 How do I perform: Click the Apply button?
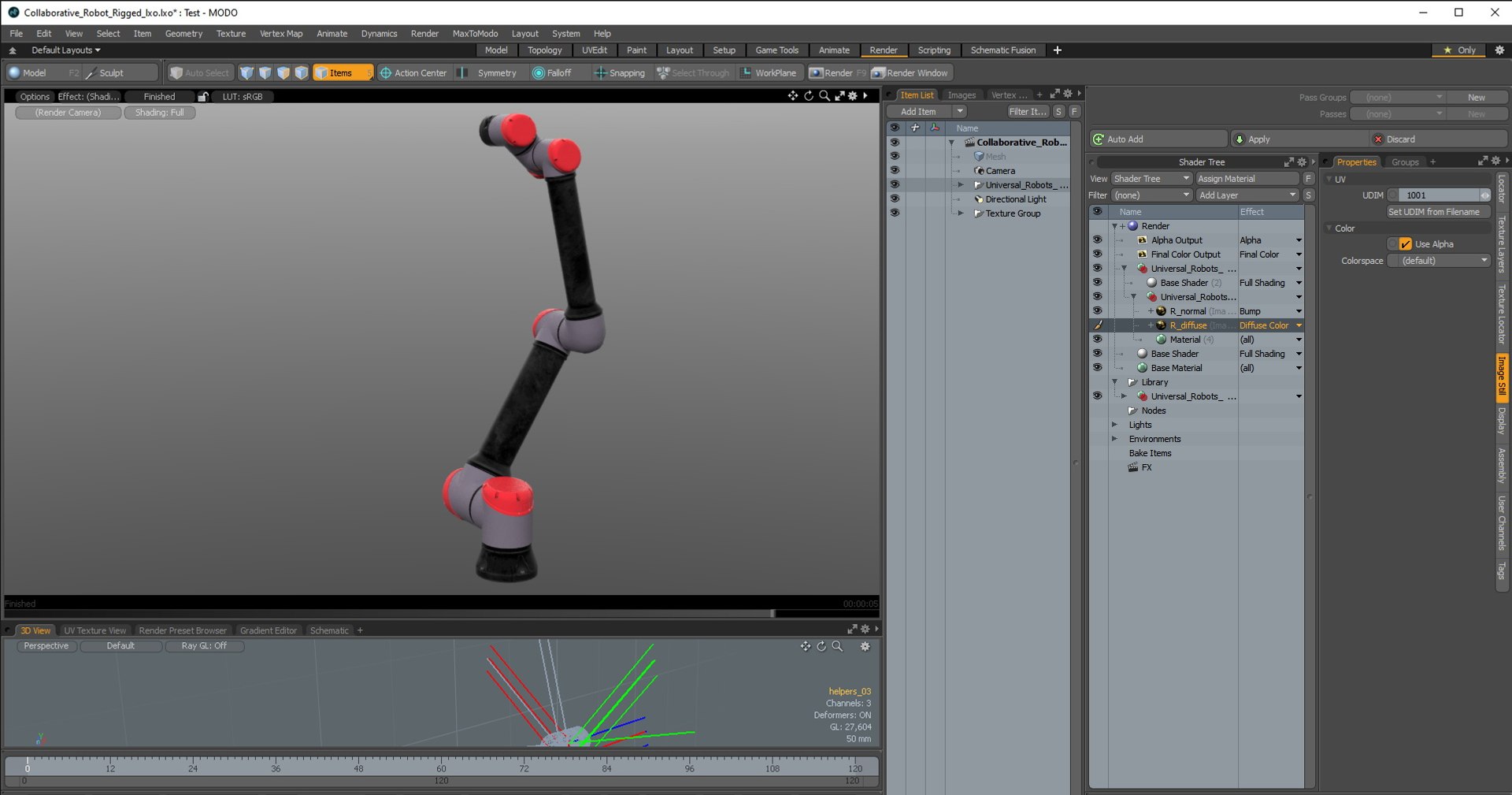pos(1299,139)
